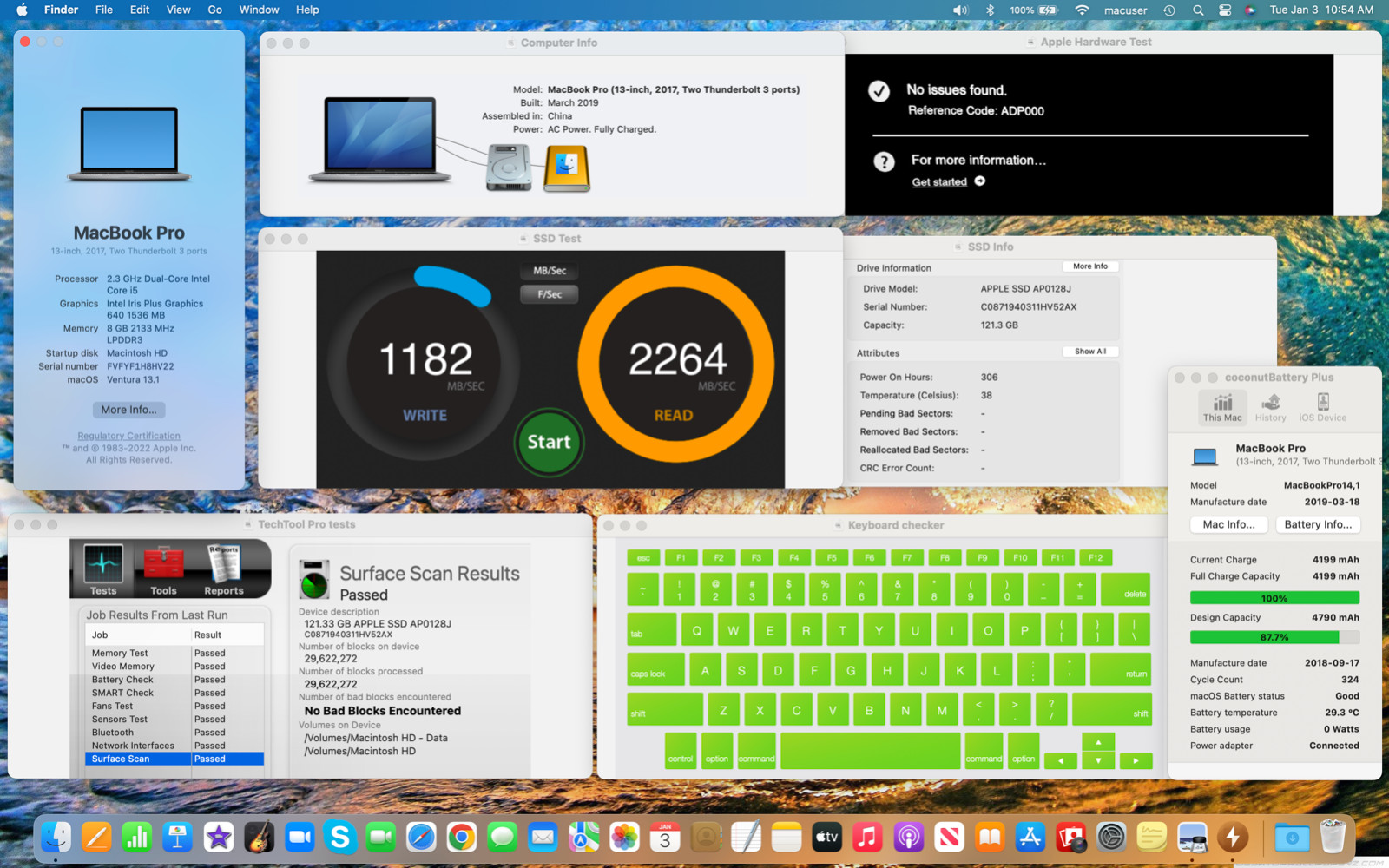Click Battery Info… button in coconutBattery
The width and height of the screenshot is (1389, 868).
click(x=1318, y=524)
